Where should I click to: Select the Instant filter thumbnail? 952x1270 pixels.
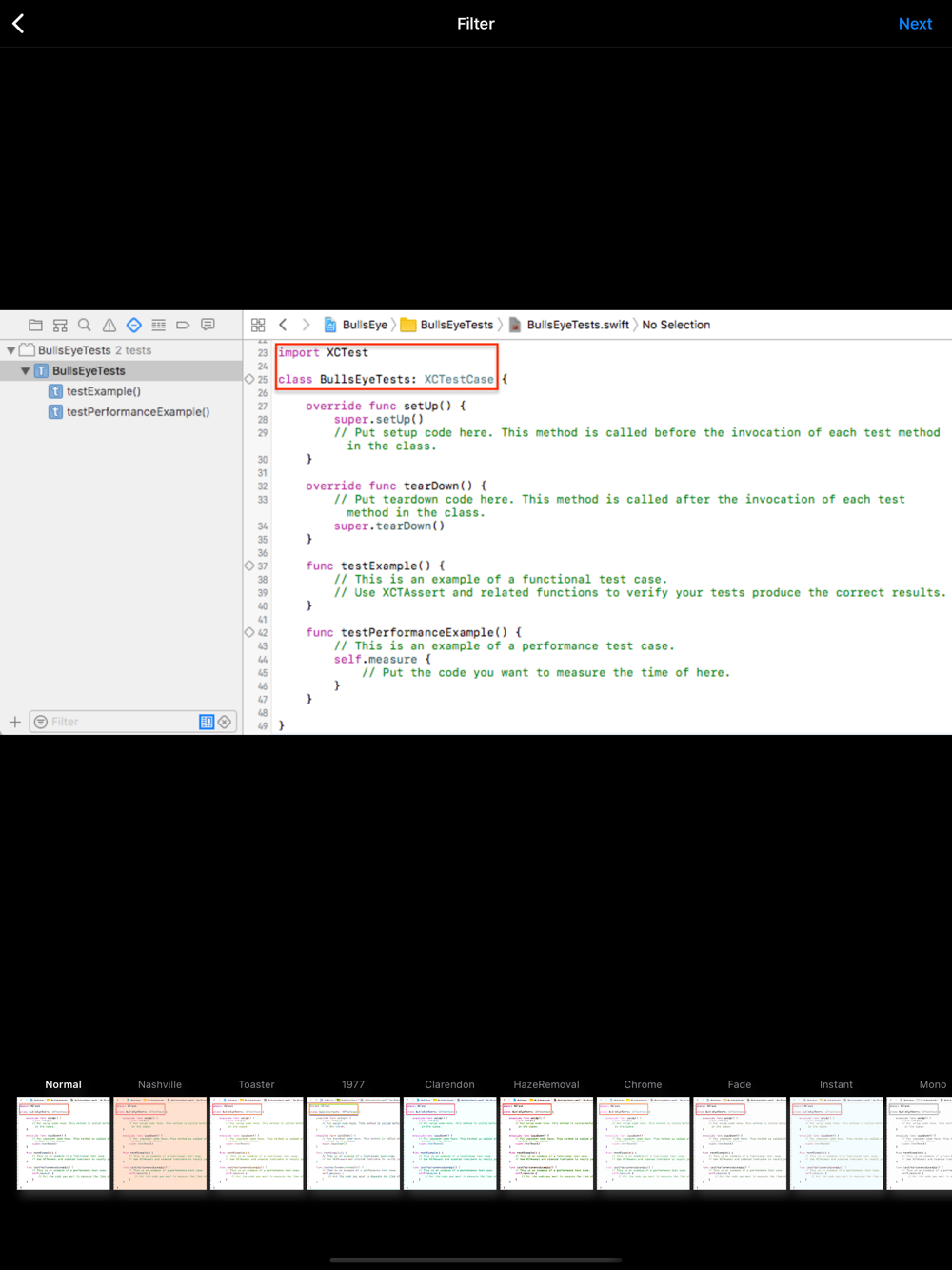pyautogui.click(x=837, y=1142)
